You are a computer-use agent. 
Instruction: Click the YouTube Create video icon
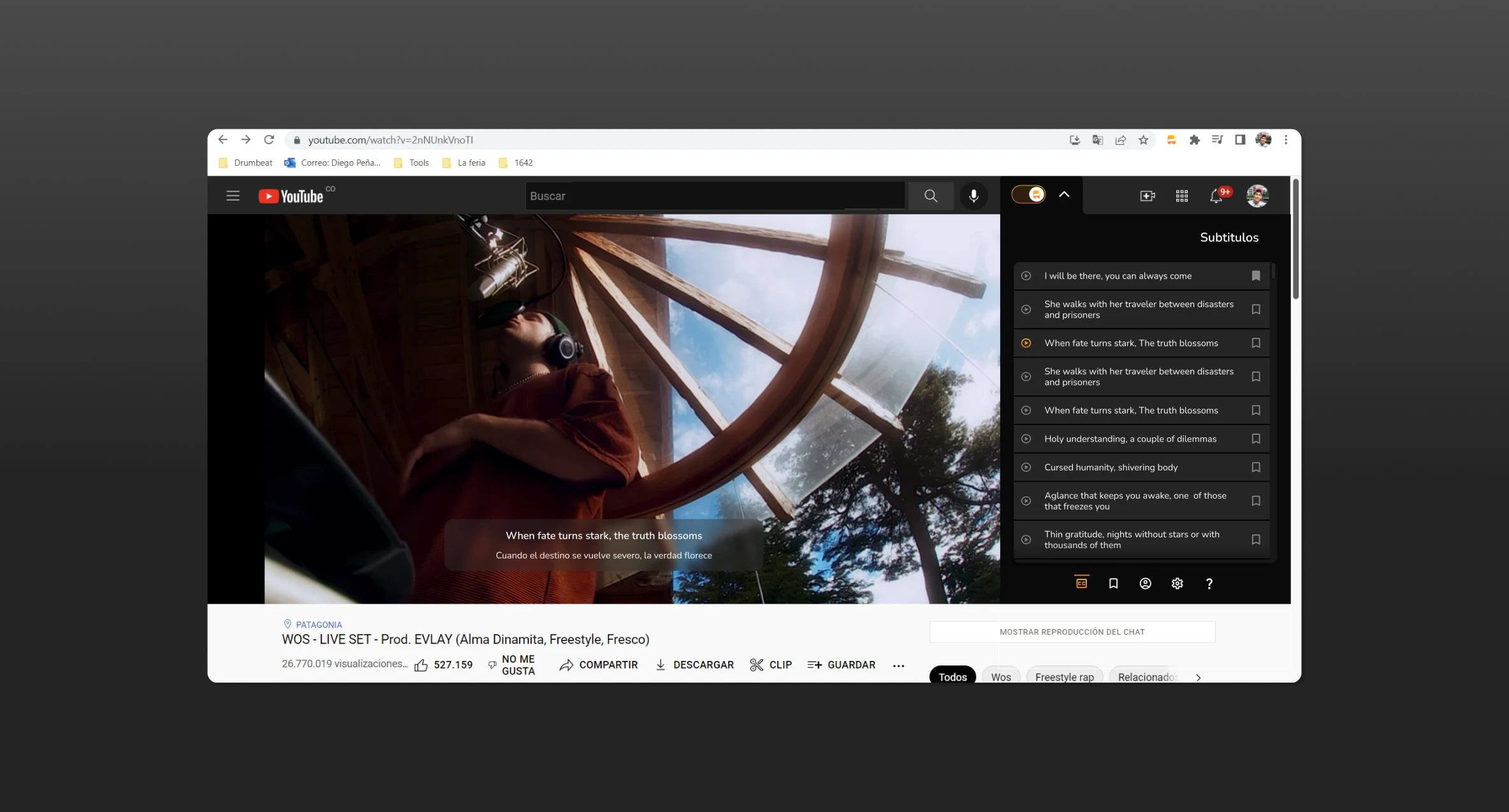tap(1147, 196)
